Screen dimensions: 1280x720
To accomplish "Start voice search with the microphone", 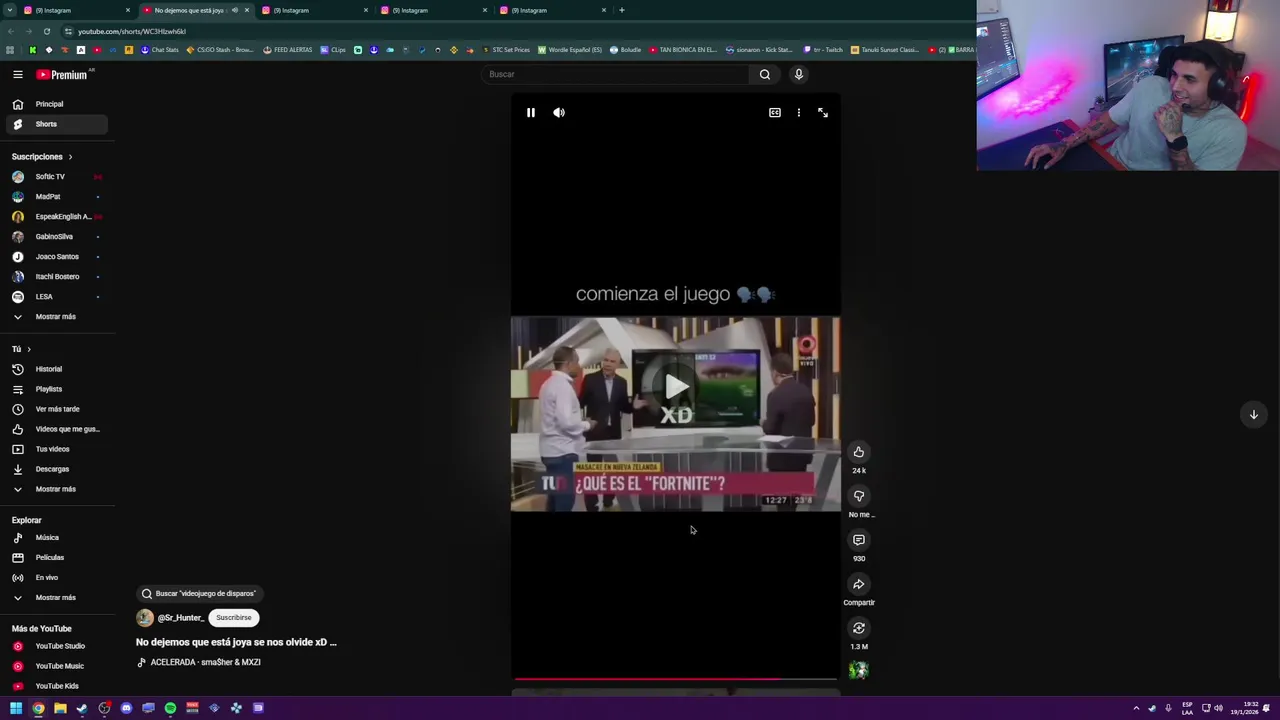I will [x=798, y=74].
